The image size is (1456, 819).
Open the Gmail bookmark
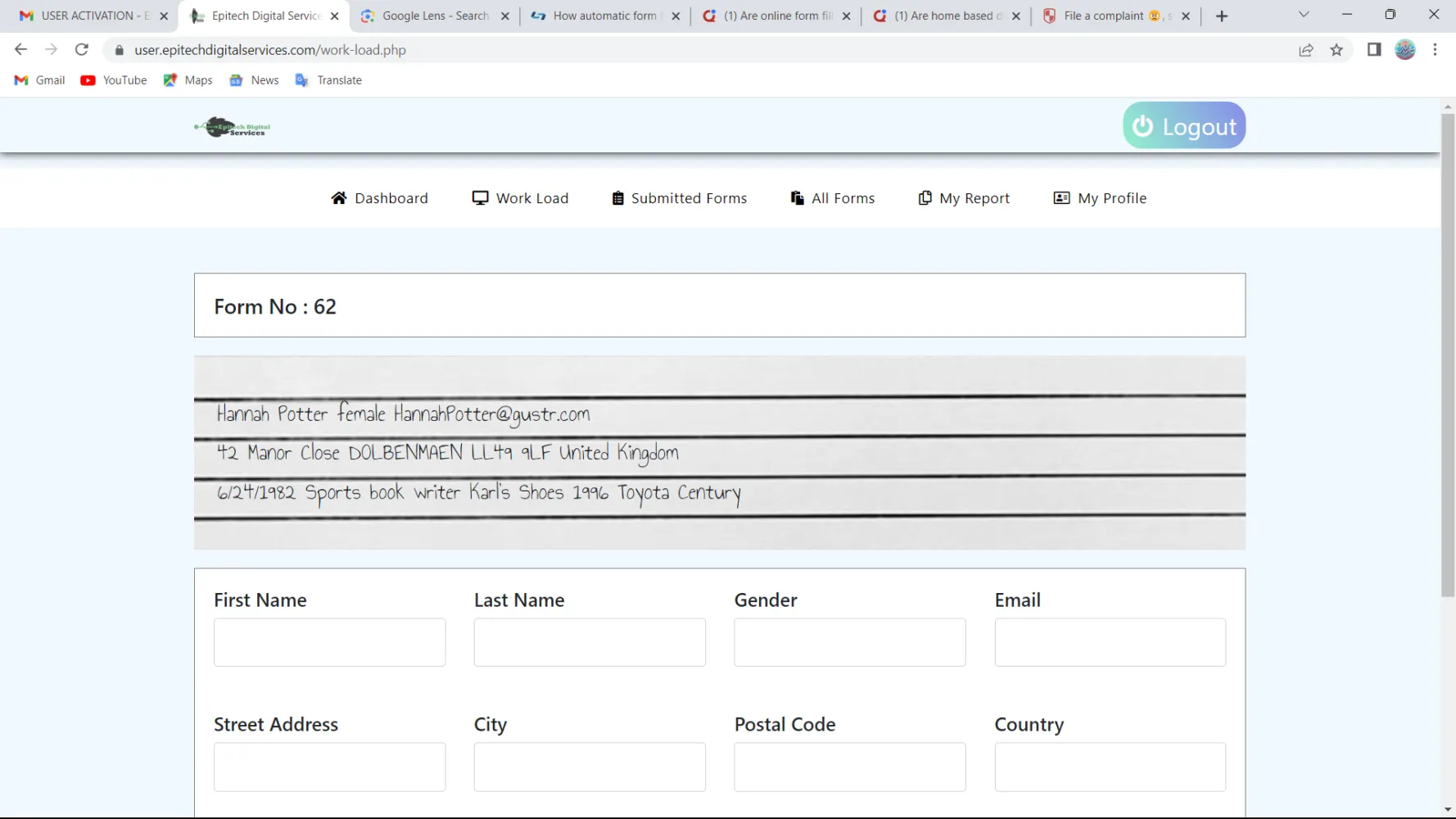point(40,80)
